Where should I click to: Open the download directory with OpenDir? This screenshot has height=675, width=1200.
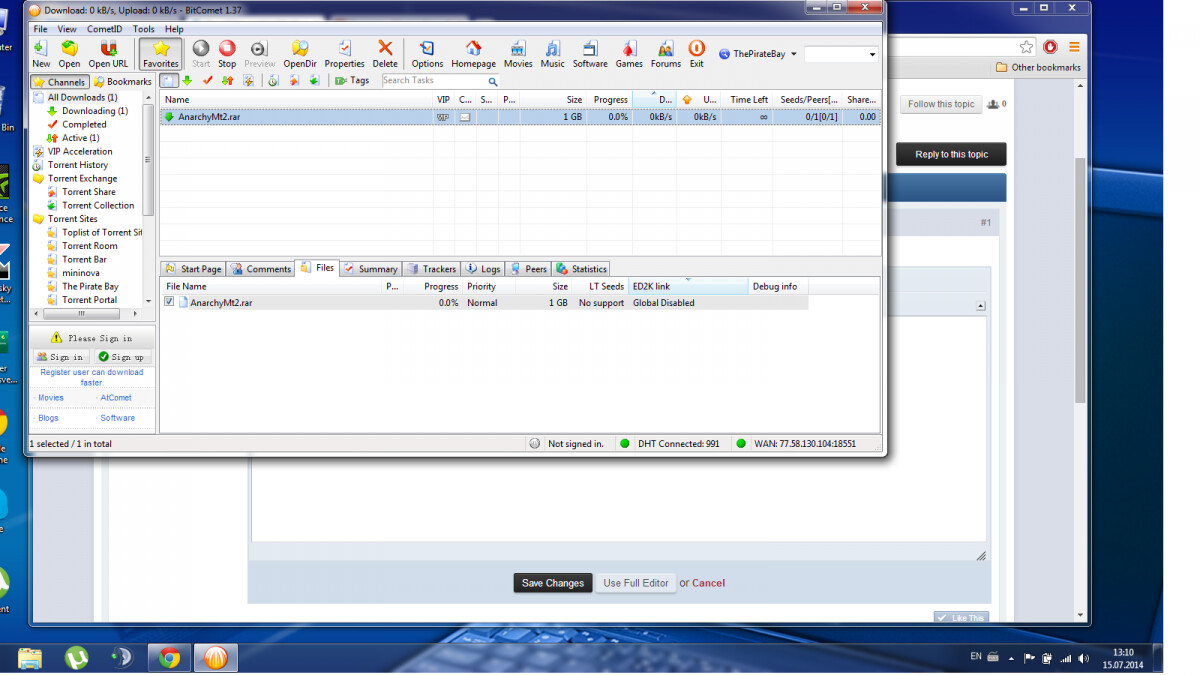pyautogui.click(x=299, y=54)
